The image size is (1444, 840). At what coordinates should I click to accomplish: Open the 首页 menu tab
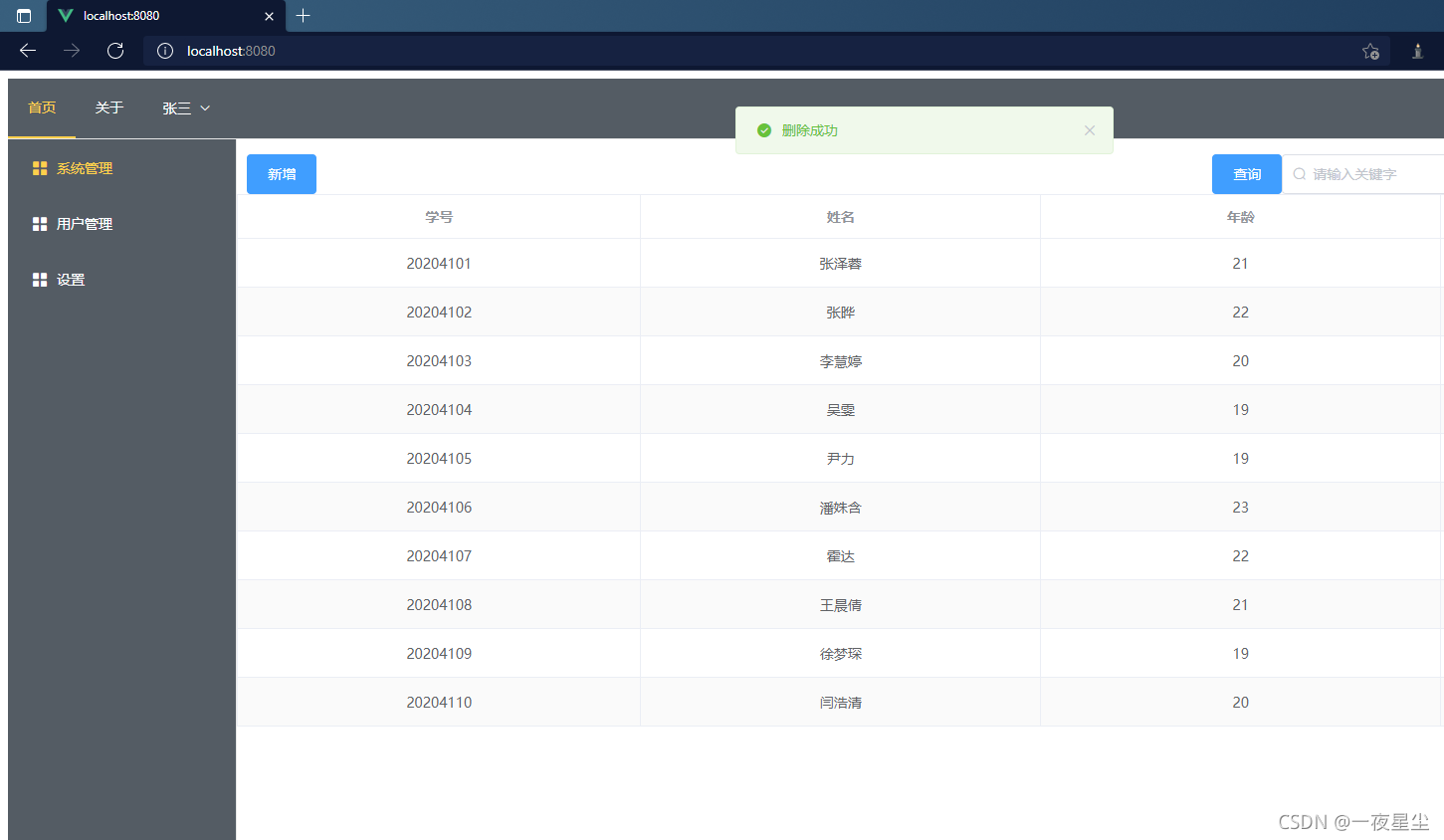[x=42, y=107]
